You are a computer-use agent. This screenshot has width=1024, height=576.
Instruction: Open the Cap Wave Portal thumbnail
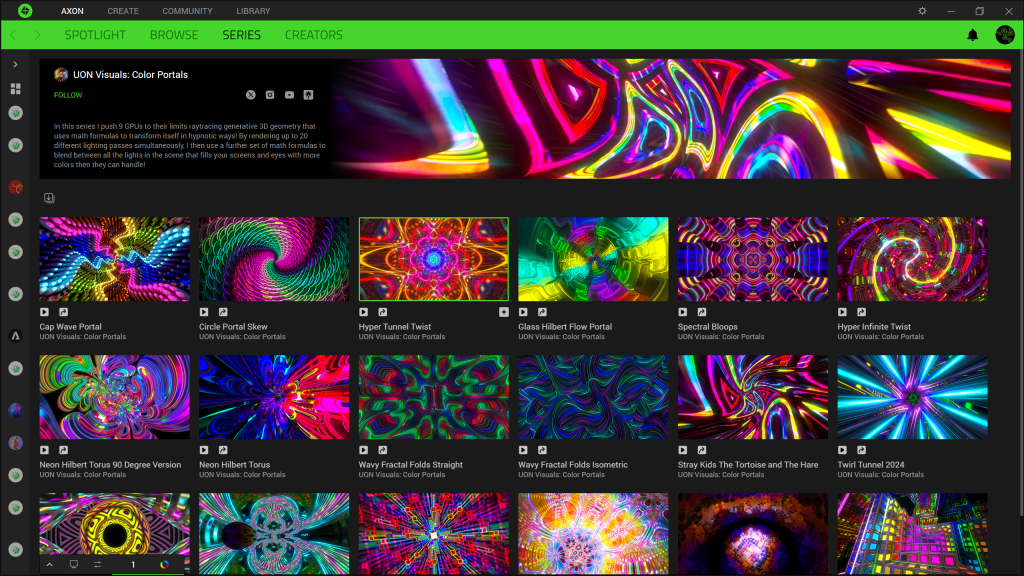tap(114, 259)
